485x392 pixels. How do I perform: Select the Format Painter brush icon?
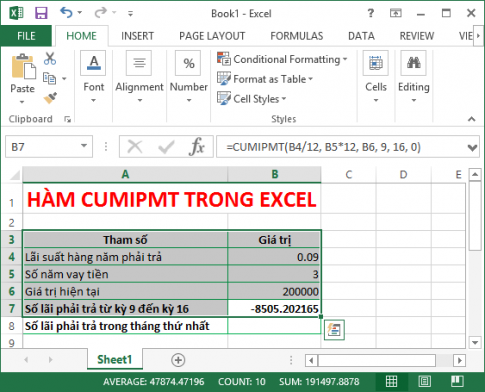[50, 98]
